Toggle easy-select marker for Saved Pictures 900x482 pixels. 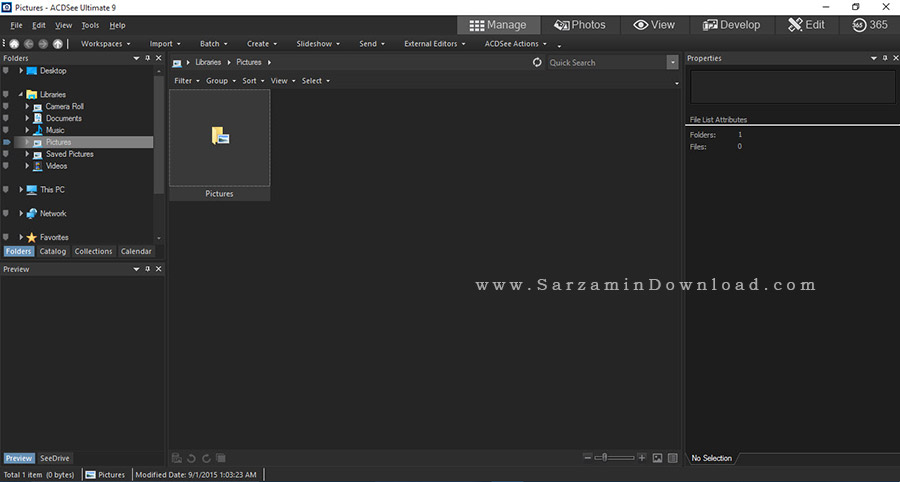(6, 154)
